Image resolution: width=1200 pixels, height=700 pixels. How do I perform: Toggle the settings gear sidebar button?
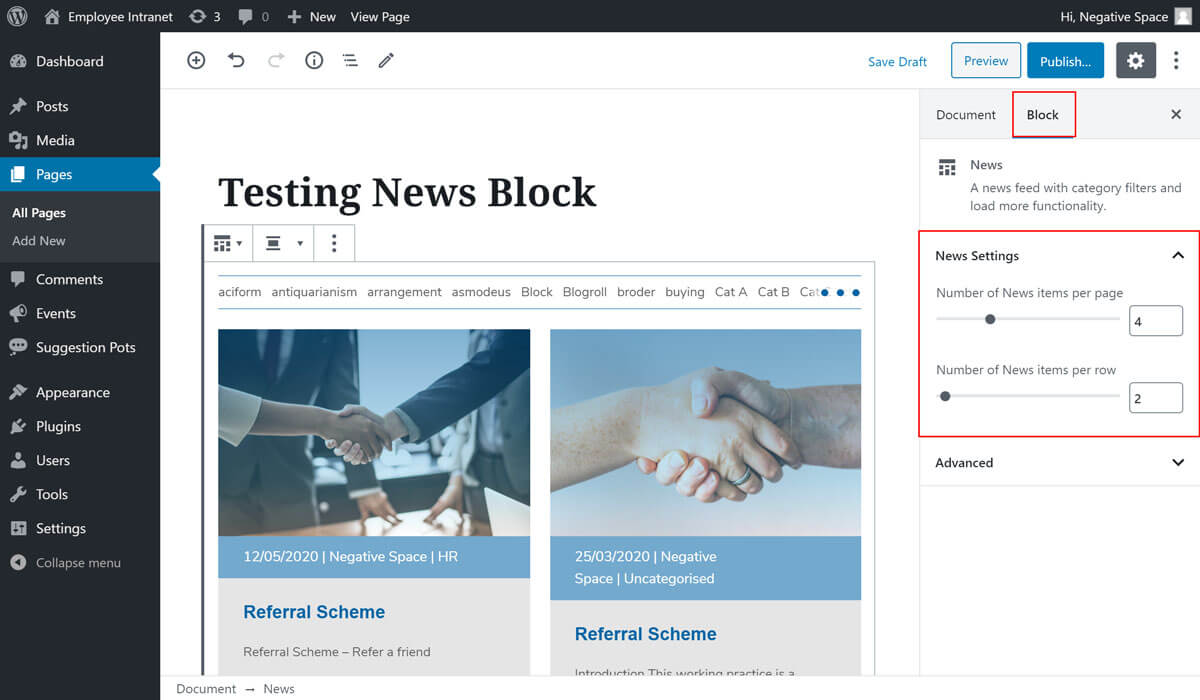point(1135,61)
